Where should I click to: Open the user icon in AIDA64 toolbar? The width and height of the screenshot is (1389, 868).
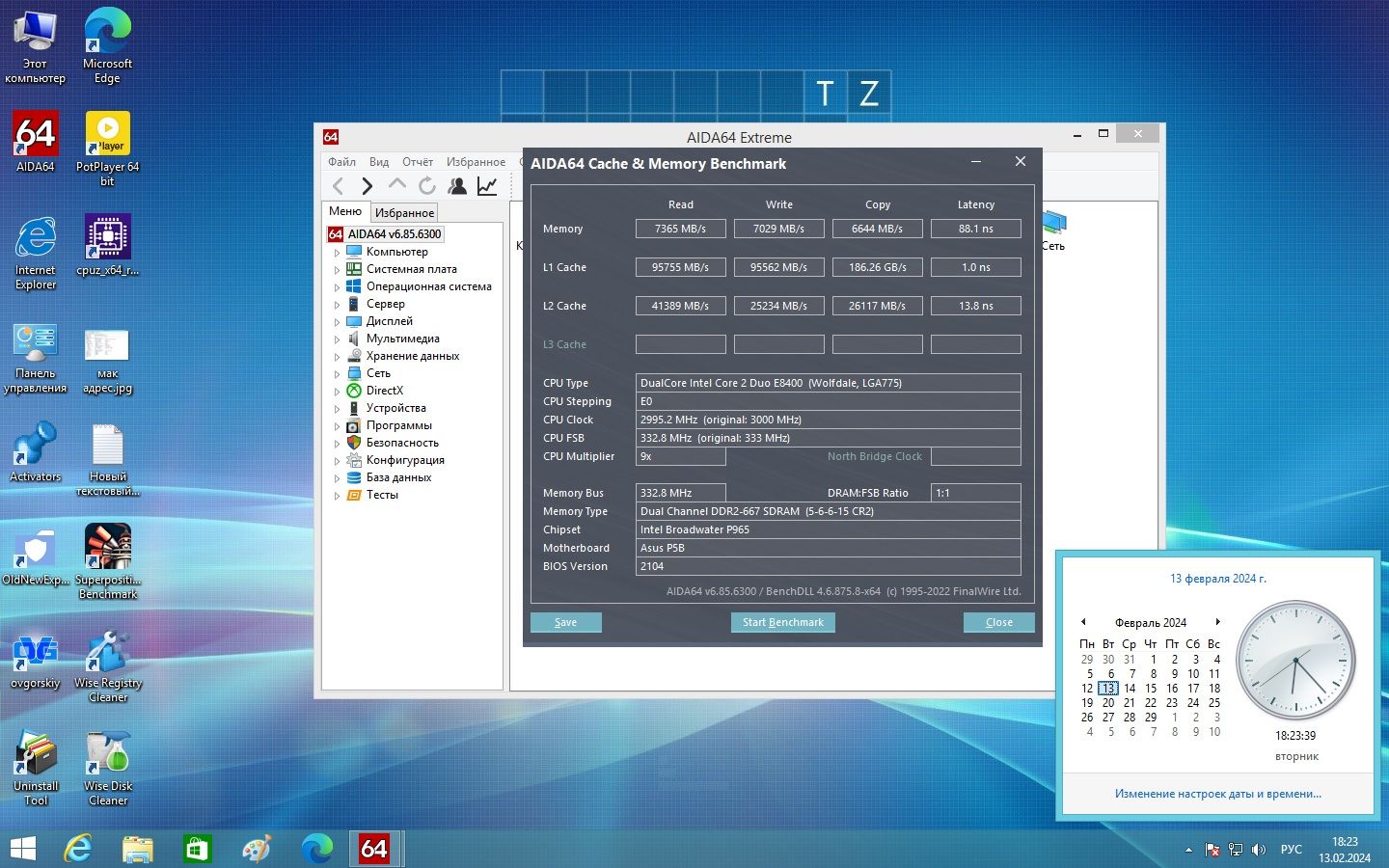(x=457, y=186)
